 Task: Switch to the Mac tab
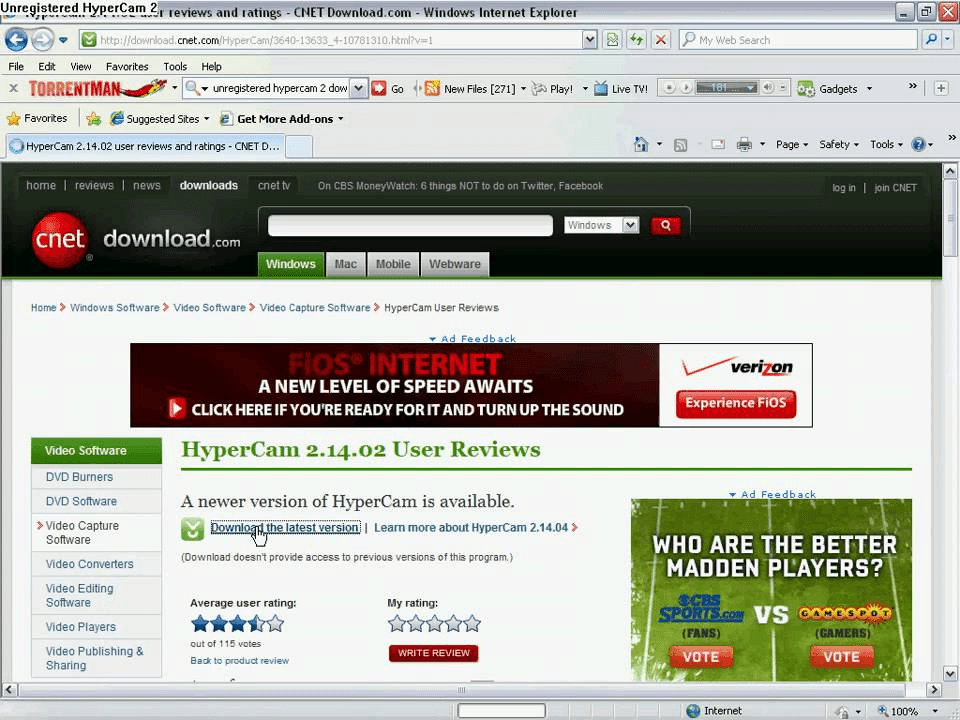tap(345, 264)
